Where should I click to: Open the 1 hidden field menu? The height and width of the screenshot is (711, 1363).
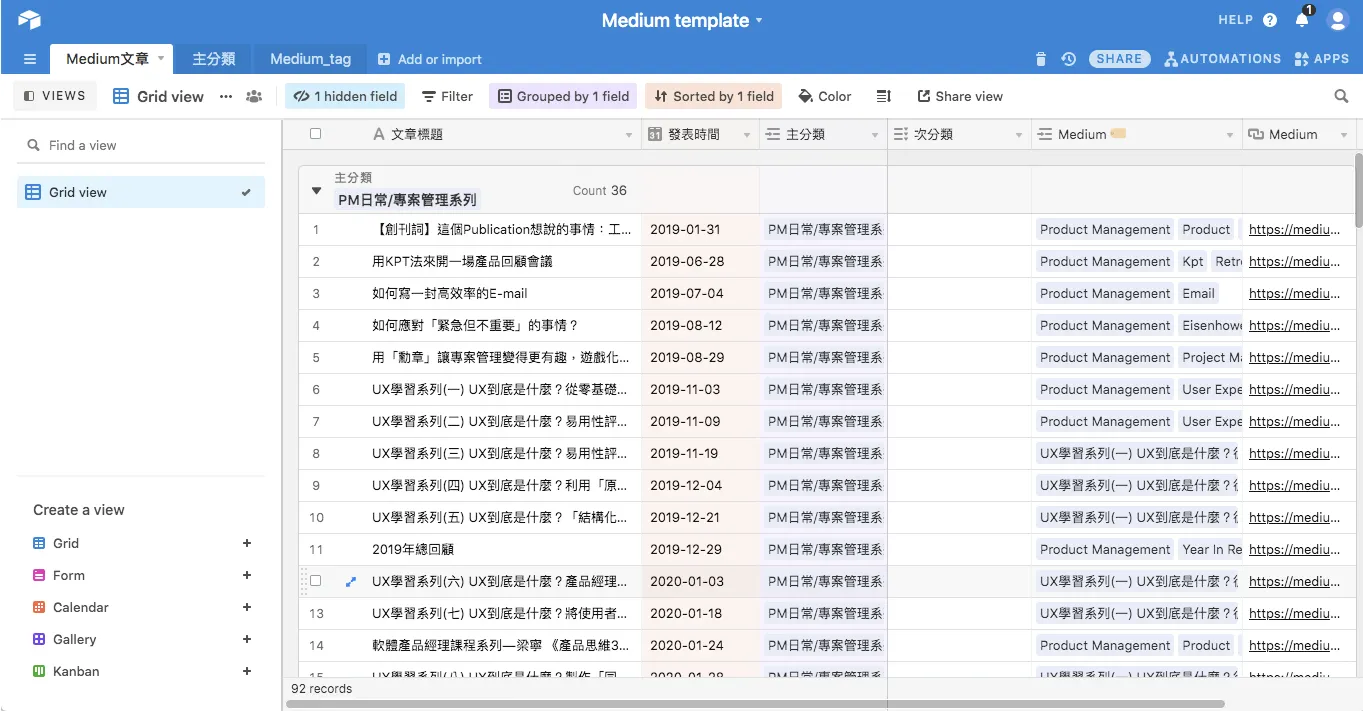tap(345, 96)
